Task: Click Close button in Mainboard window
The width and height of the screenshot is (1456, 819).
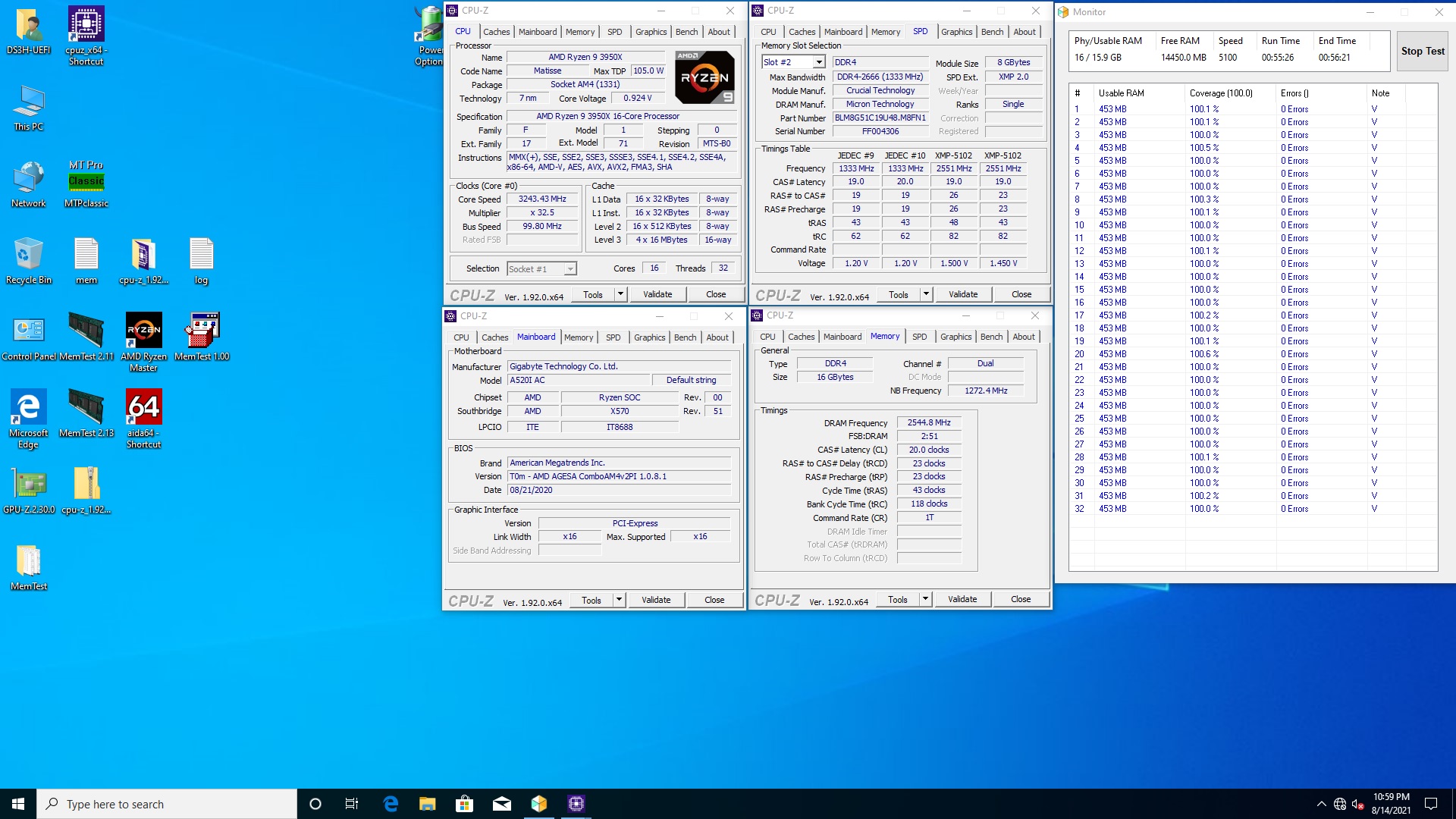Action: [x=714, y=600]
